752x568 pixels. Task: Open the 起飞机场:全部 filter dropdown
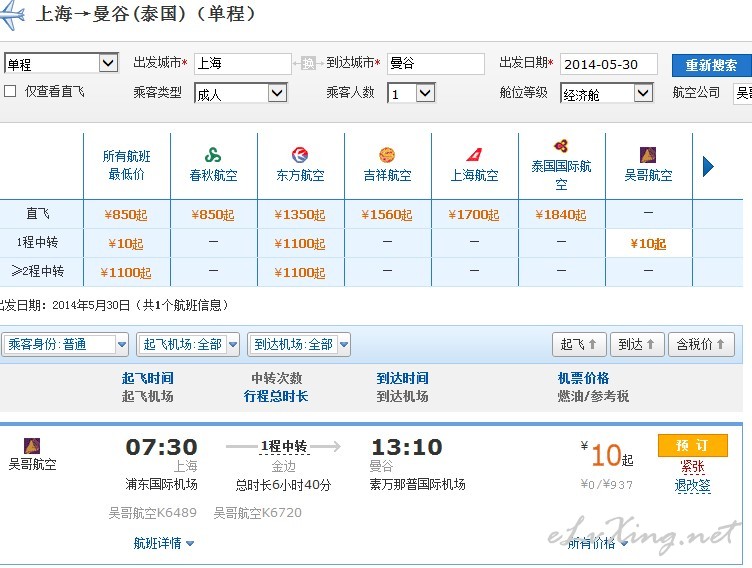188,344
